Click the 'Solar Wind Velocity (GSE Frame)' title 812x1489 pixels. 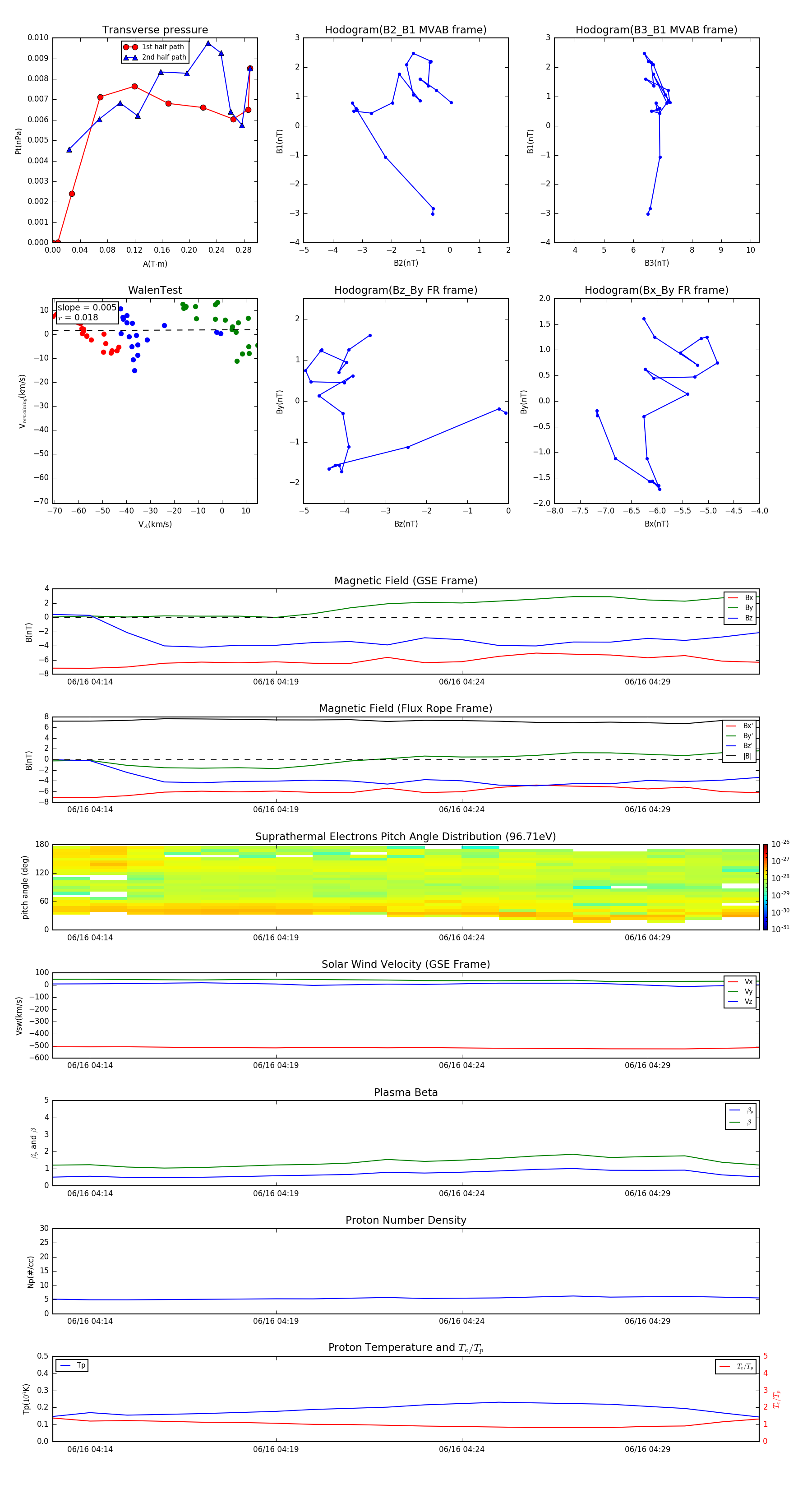coord(406,964)
